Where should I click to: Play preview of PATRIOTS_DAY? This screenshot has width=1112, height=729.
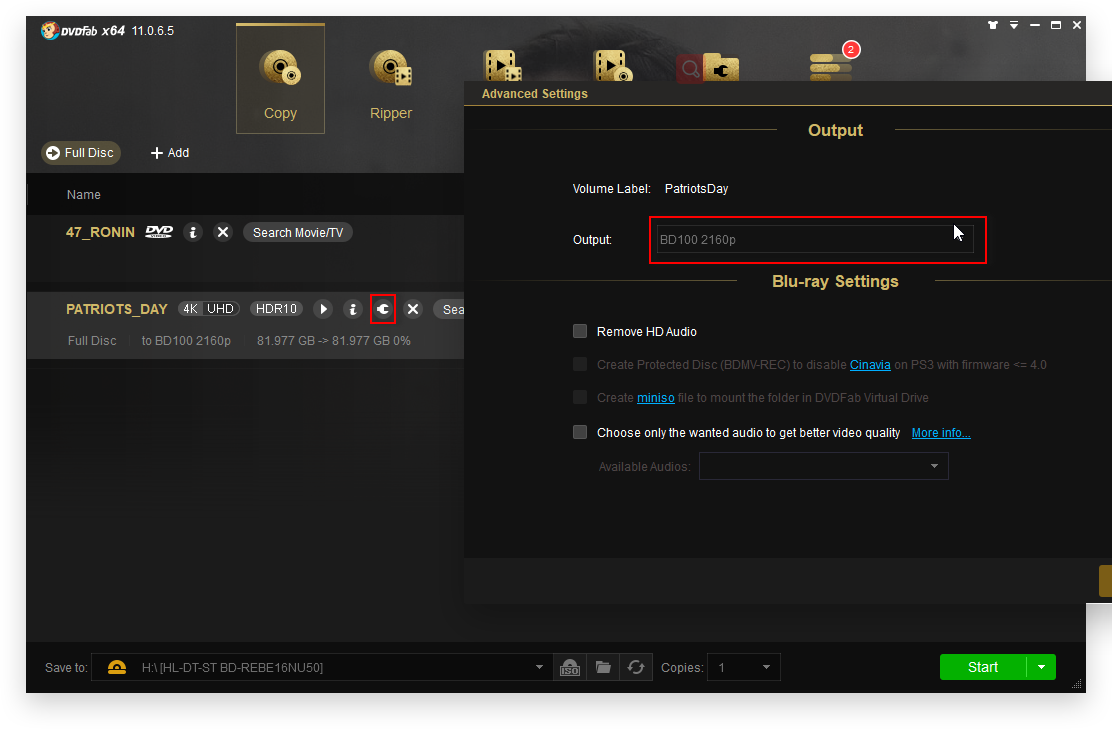[323, 309]
